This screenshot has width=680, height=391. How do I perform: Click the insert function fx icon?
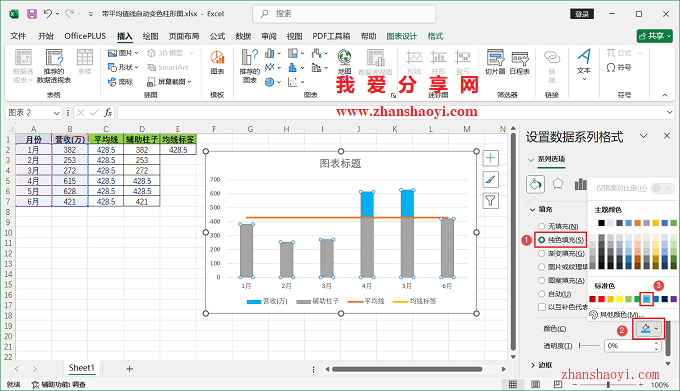[x=108, y=113]
